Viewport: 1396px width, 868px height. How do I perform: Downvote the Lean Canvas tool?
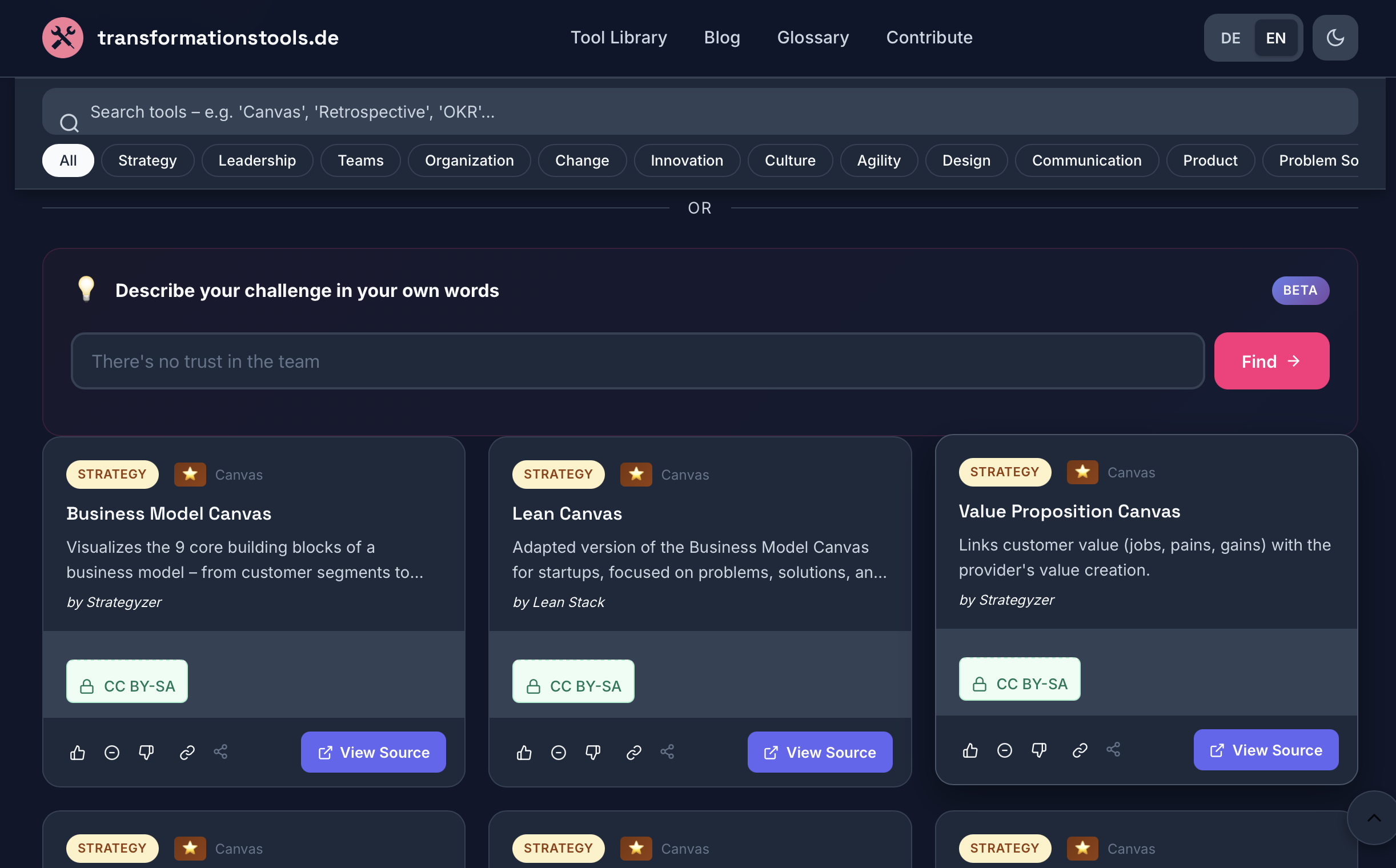(593, 752)
